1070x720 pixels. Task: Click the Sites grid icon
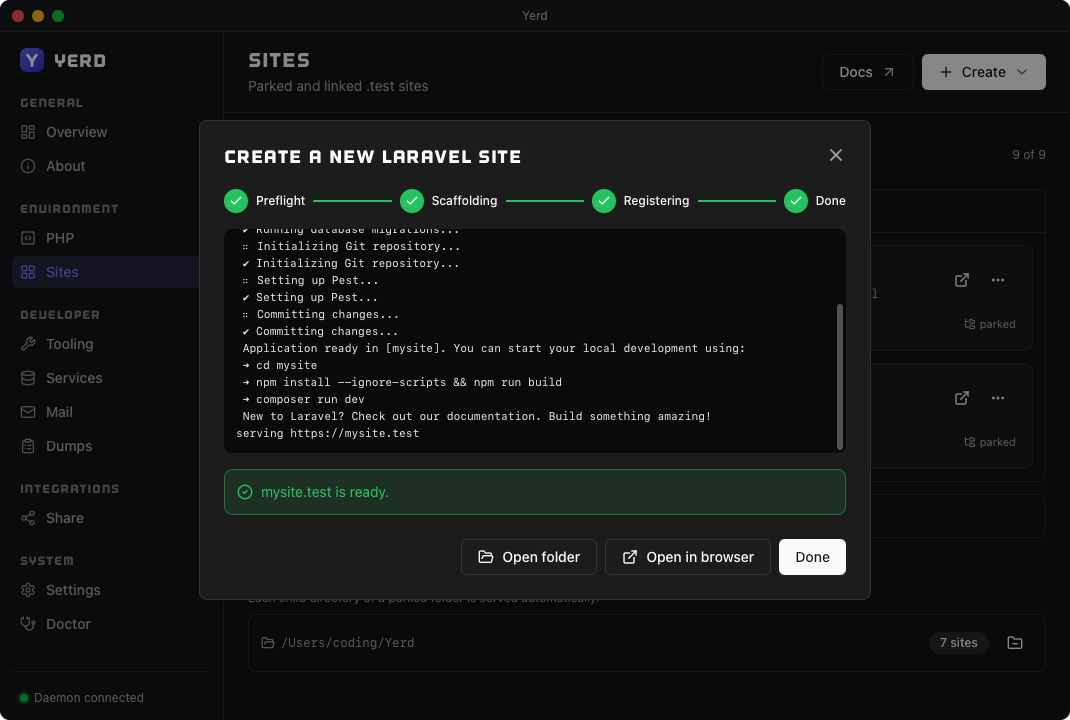tap(28, 272)
